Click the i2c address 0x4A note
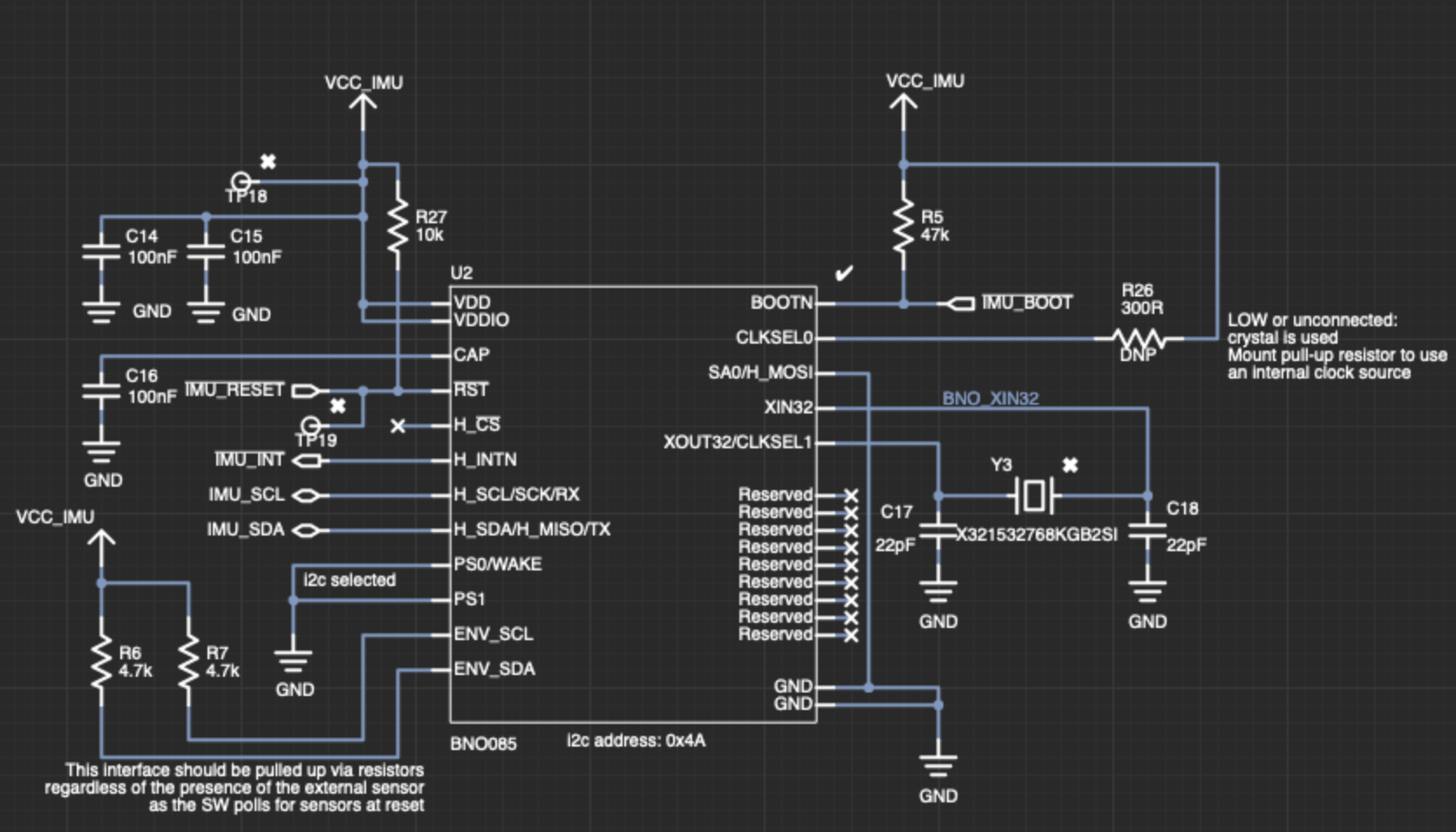Screen dimensions: 1456x832 pyautogui.click(x=636, y=740)
